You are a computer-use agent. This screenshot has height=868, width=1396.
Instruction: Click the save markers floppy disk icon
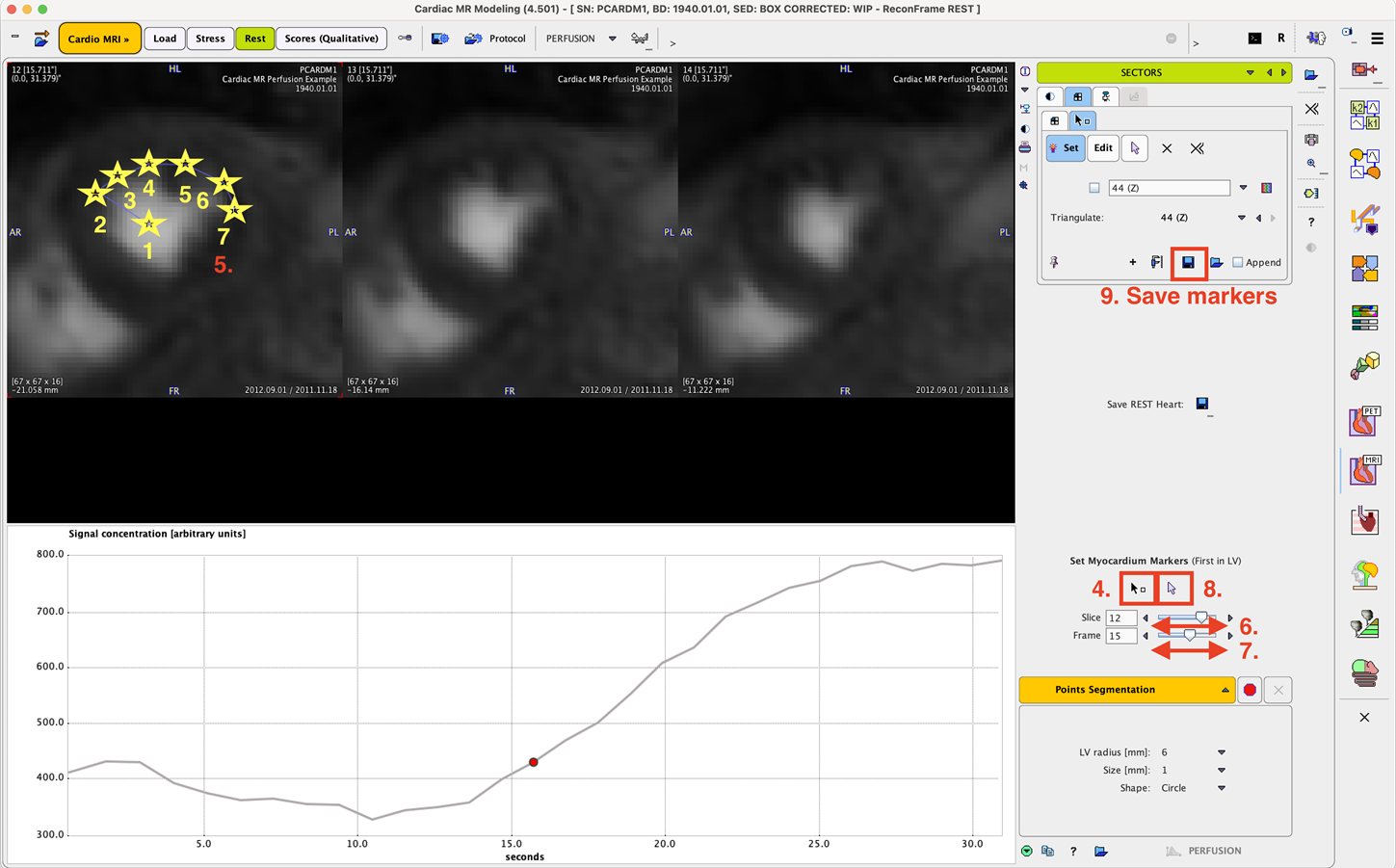pos(1189,262)
